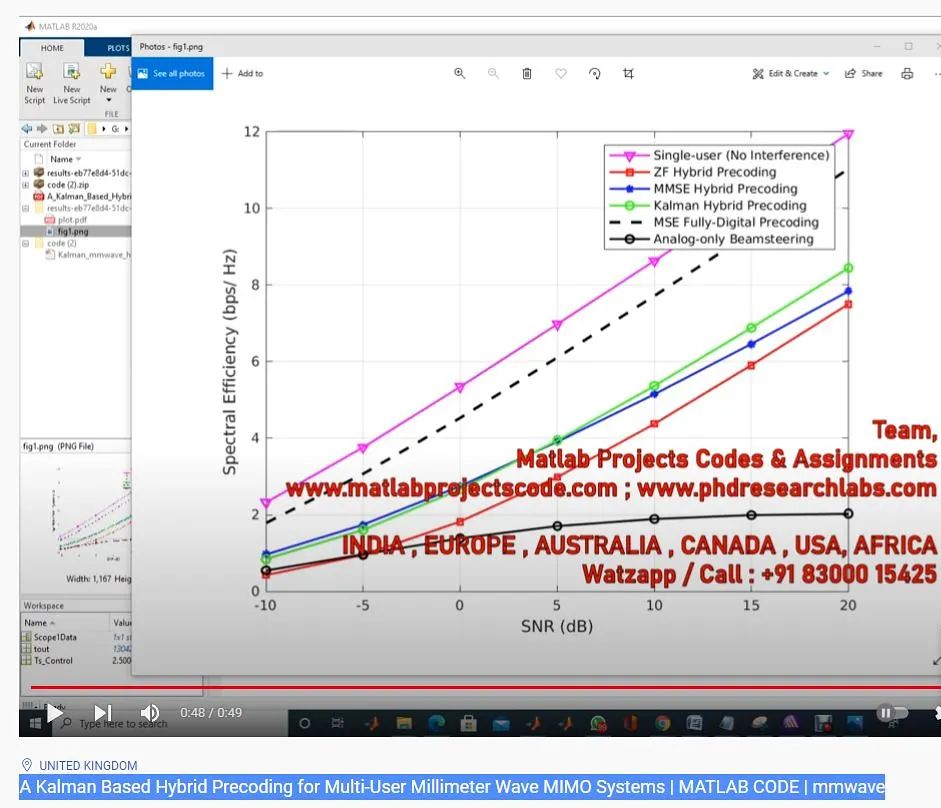Screen dimensions: 941x808
Task: Click the G: drive path segment
Action: [x=115, y=128]
